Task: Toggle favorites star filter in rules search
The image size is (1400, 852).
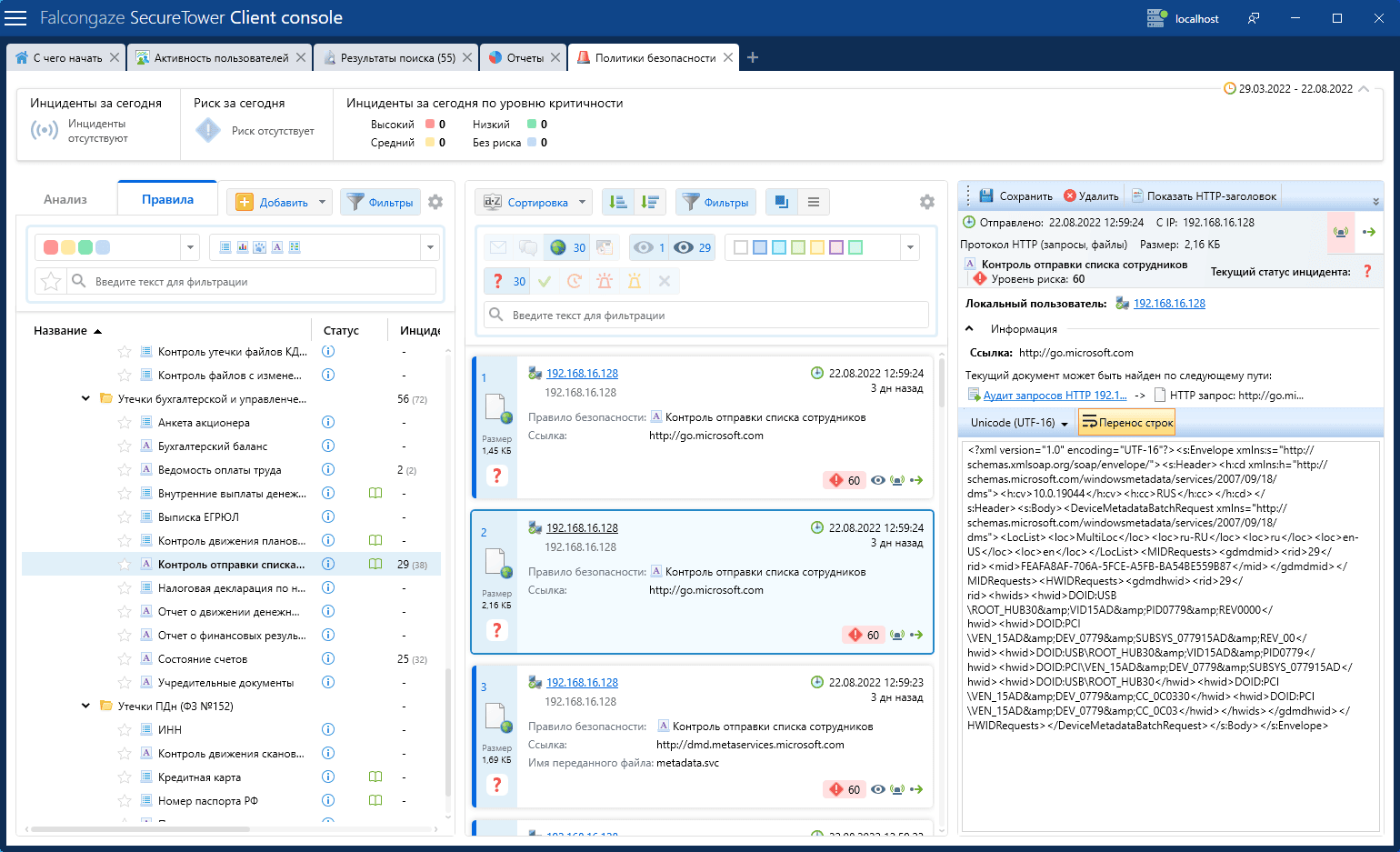Action: 52,282
